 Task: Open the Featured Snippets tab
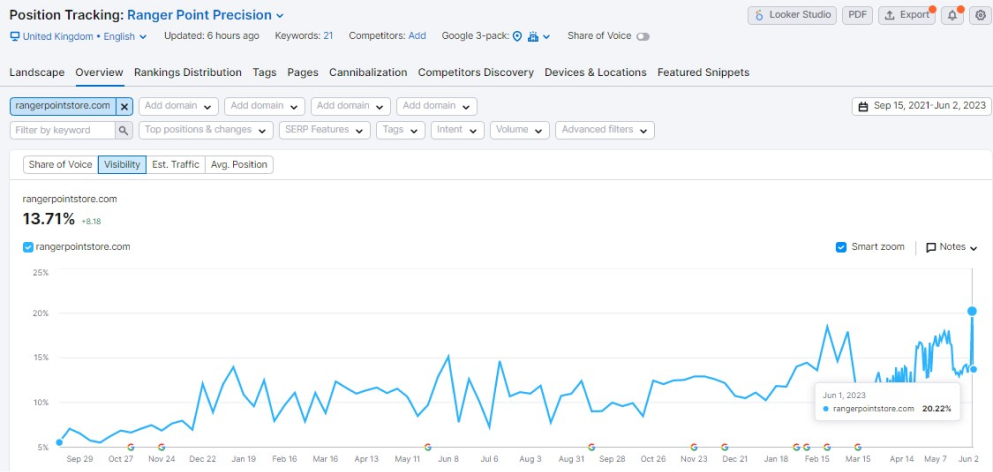point(703,72)
